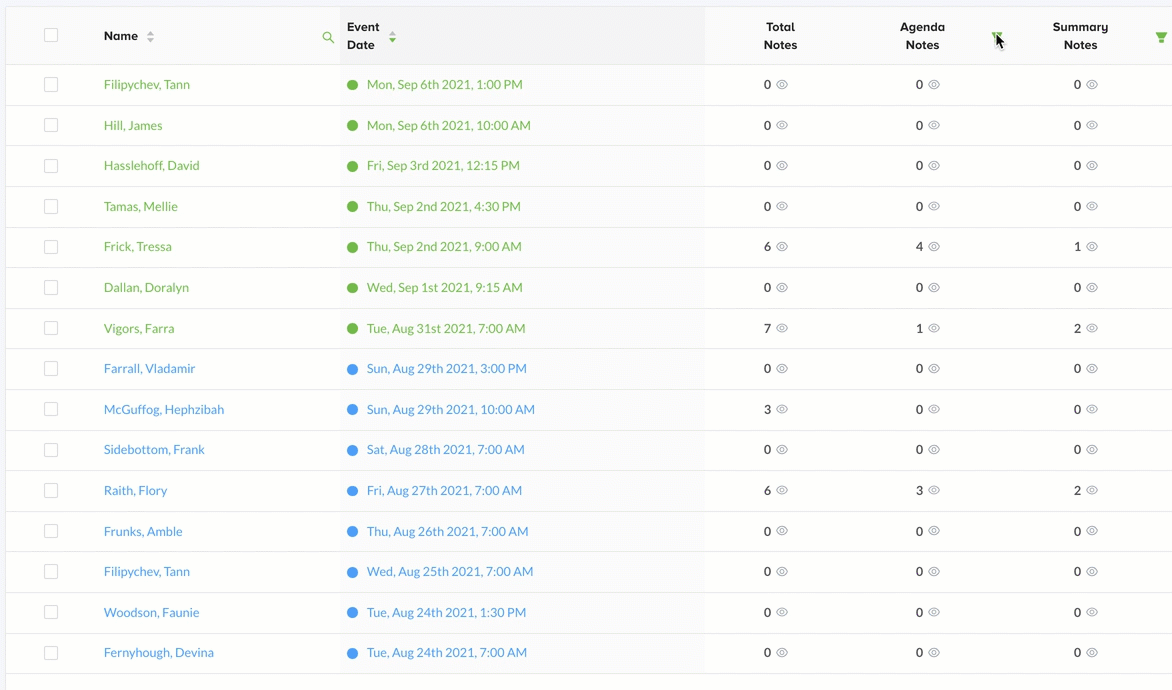Open the Frick, Tressa name link
The image size is (1172, 690).
(x=138, y=247)
